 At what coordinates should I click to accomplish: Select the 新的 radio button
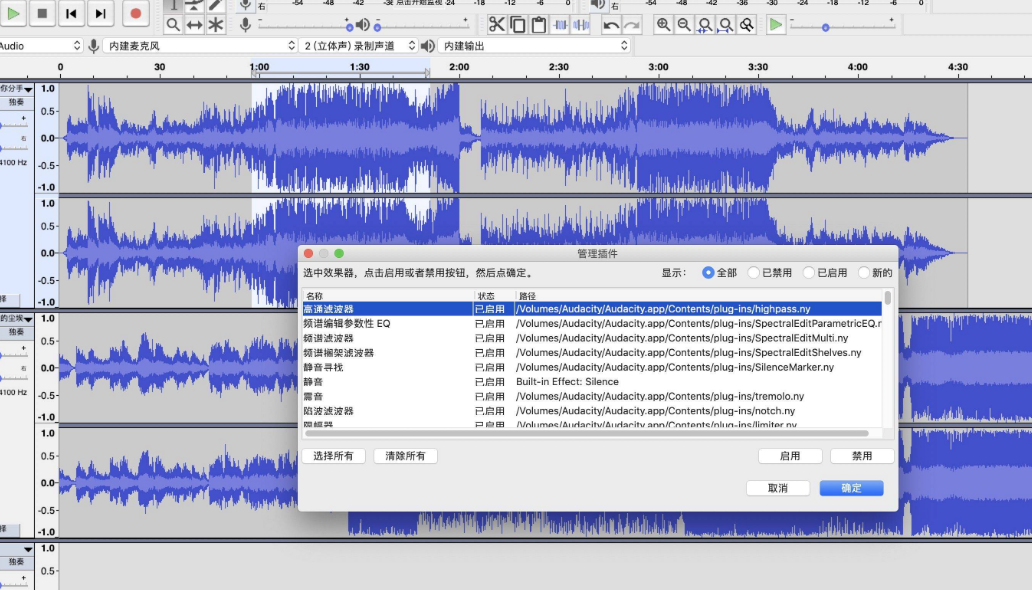(864, 273)
